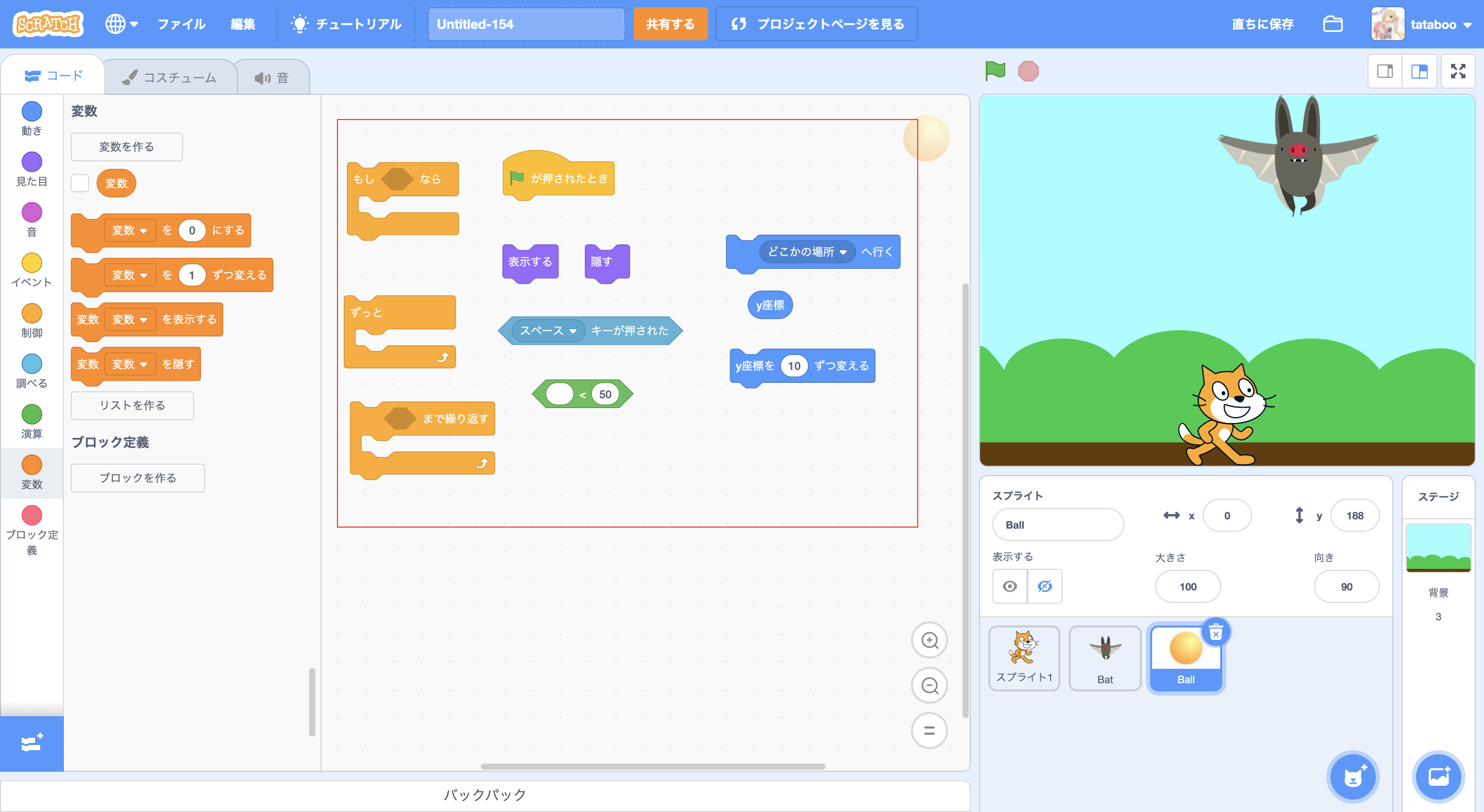Screen dimensions: 1484x812
Task: Switch to the コスチューム tab
Action: click(170, 77)
